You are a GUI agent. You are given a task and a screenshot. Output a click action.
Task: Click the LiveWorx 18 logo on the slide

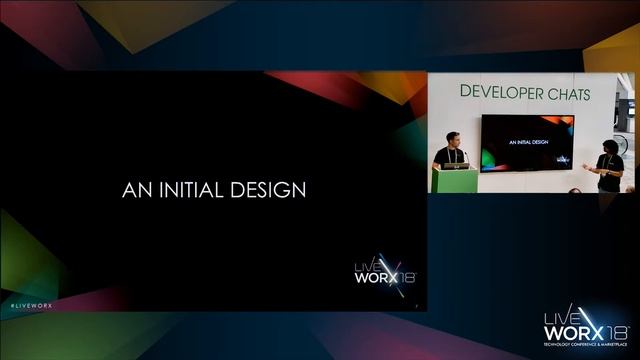tap(385, 274)
